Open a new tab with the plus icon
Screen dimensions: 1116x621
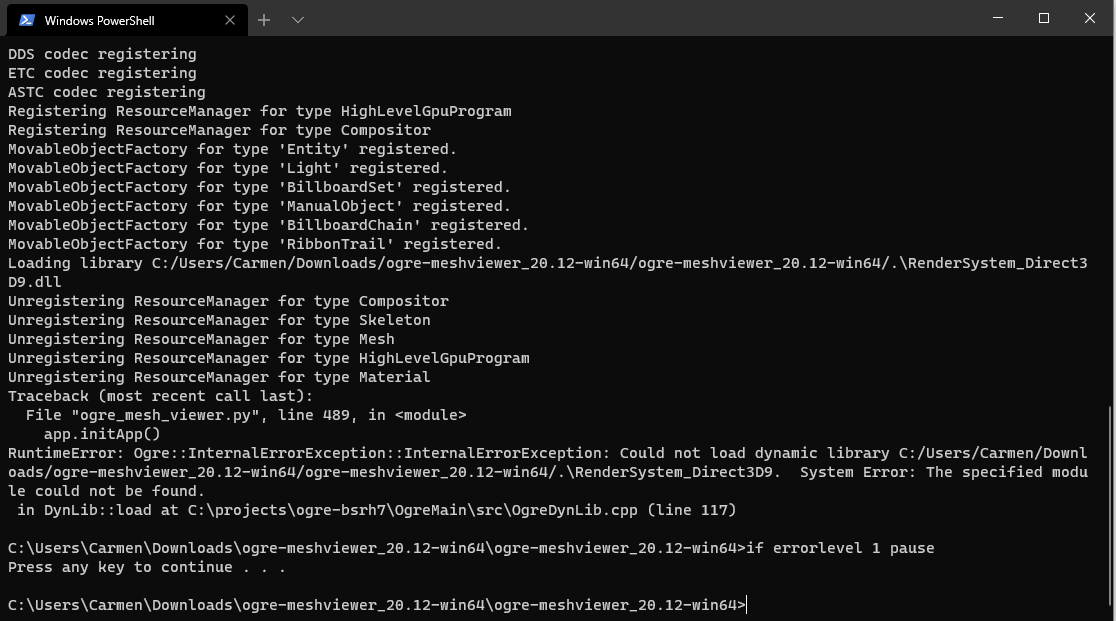[264, 19]
